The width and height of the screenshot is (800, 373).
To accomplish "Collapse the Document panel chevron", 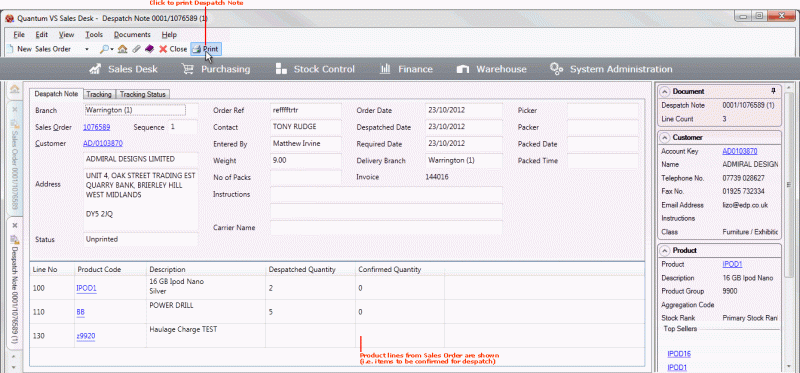I will (x=665, y=91).
